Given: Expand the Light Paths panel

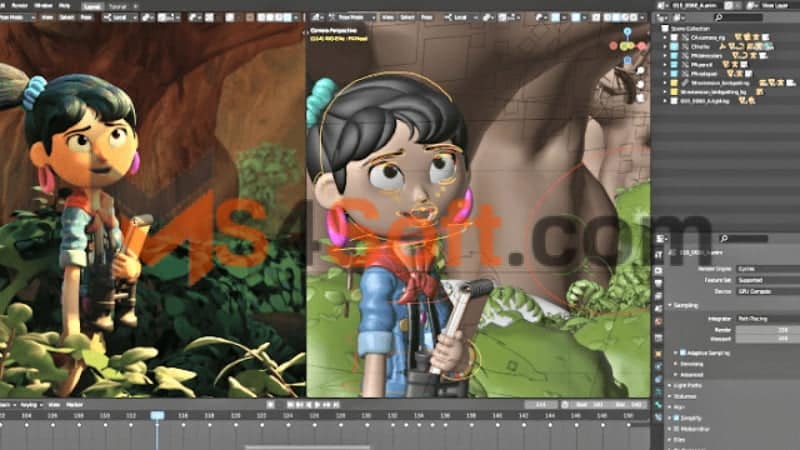Looking at the screenshot, I should coord(670,385).
